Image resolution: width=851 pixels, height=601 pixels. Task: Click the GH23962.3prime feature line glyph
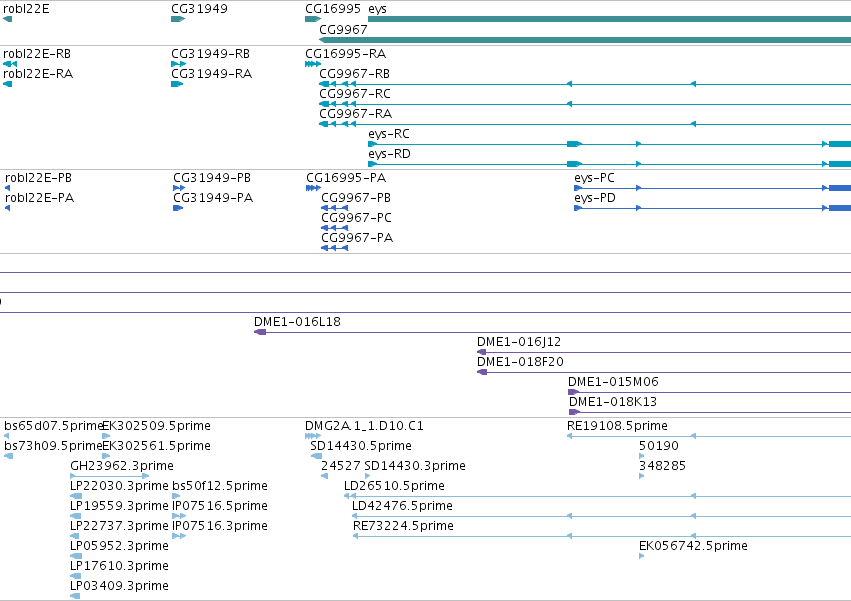[x=110, y=476]
